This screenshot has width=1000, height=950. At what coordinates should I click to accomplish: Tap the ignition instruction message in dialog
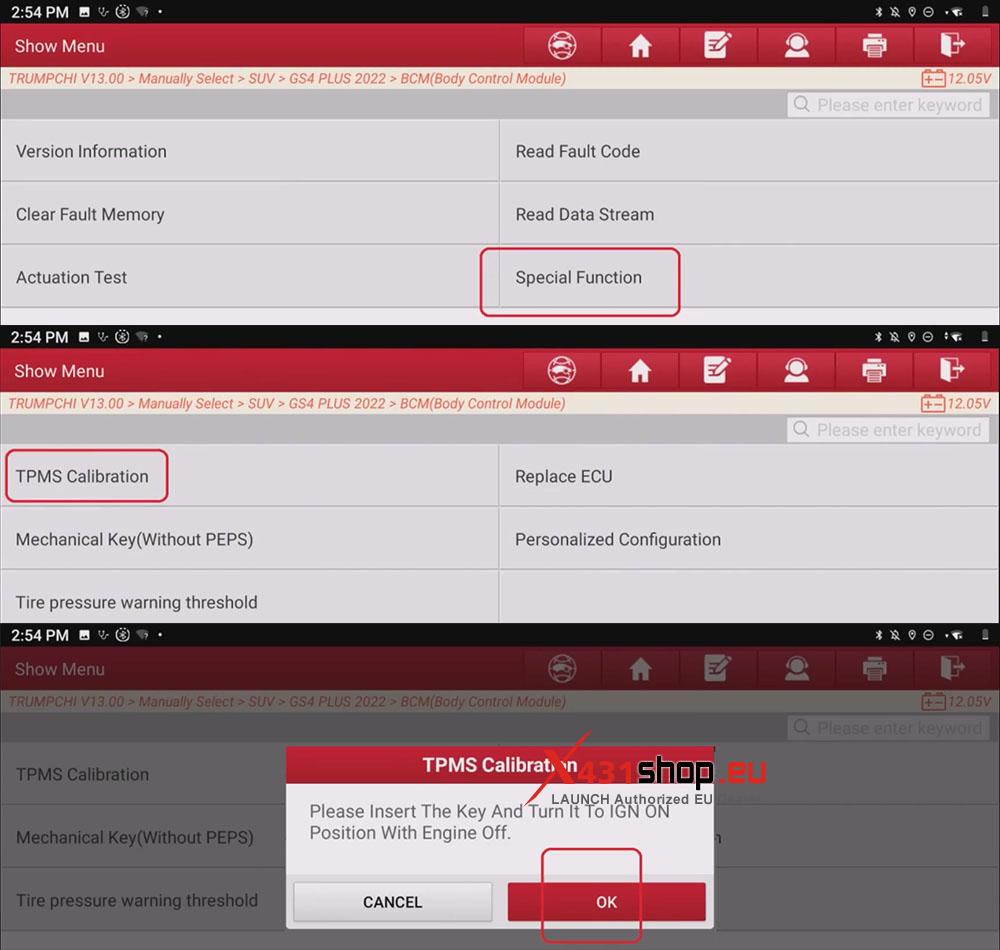[x=489, y=822]
